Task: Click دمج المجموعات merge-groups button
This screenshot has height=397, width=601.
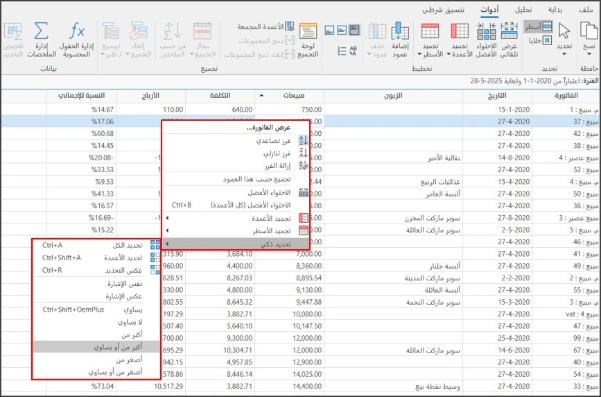Action: click(266, 41)
